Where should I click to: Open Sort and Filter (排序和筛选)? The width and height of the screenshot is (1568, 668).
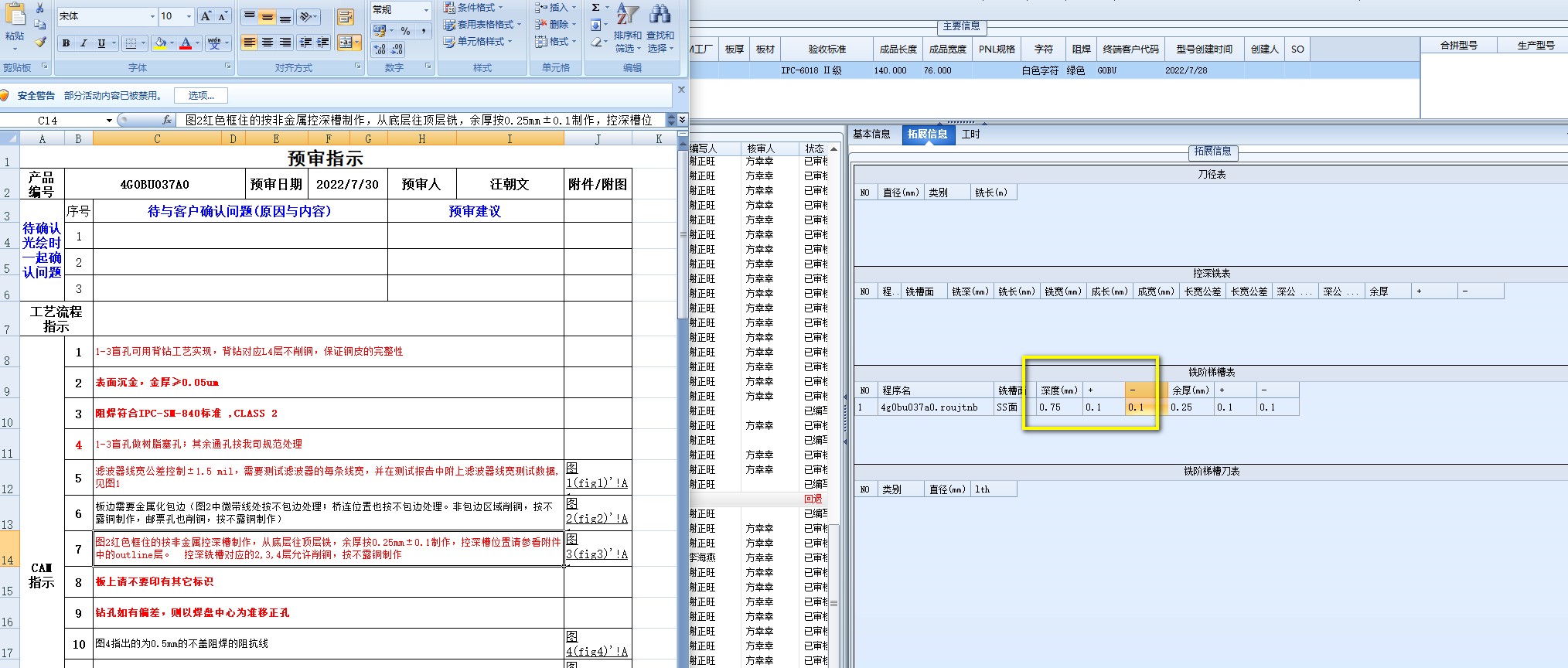tap(627, 28)
